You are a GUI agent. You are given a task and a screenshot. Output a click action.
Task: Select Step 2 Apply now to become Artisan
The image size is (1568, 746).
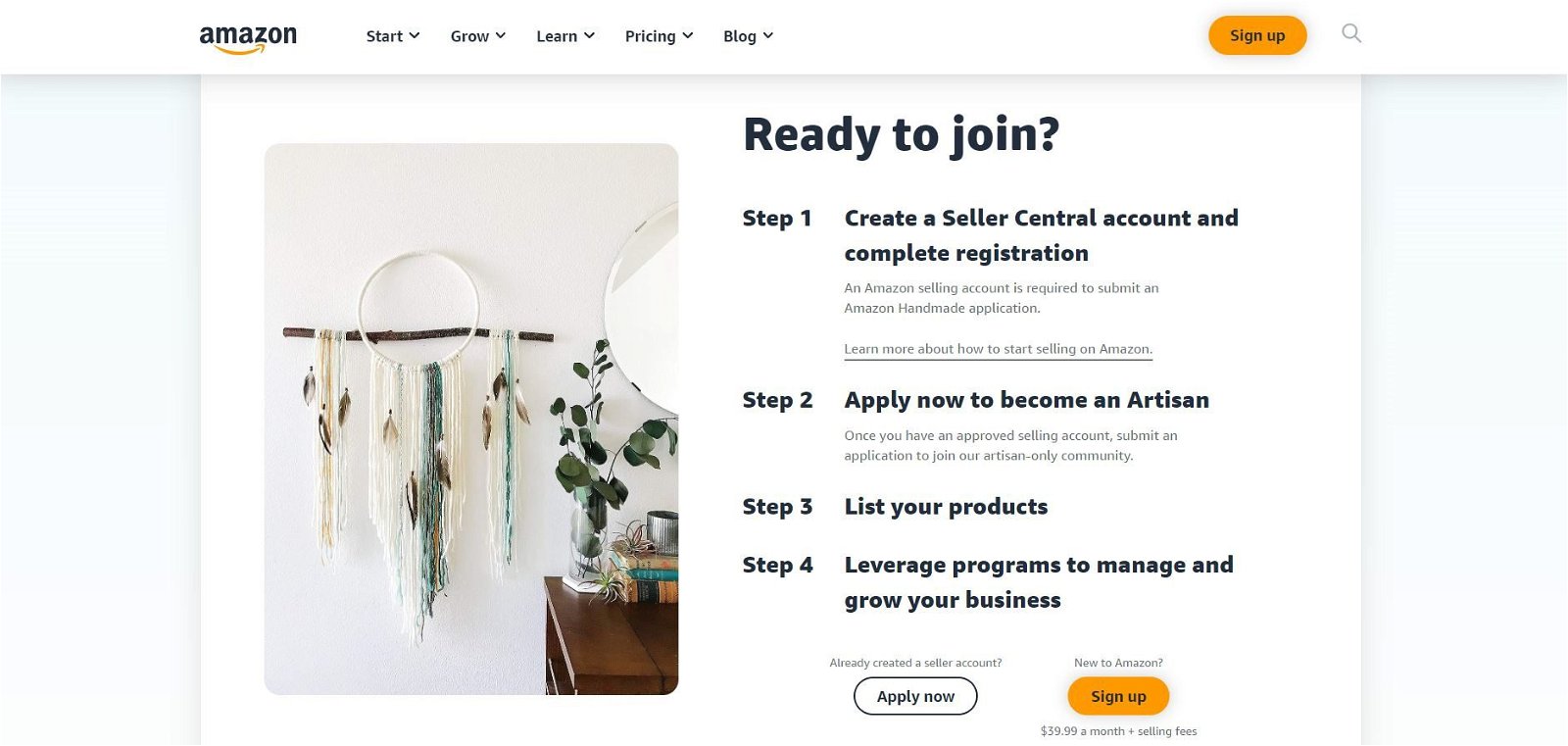click(1026, 400)
